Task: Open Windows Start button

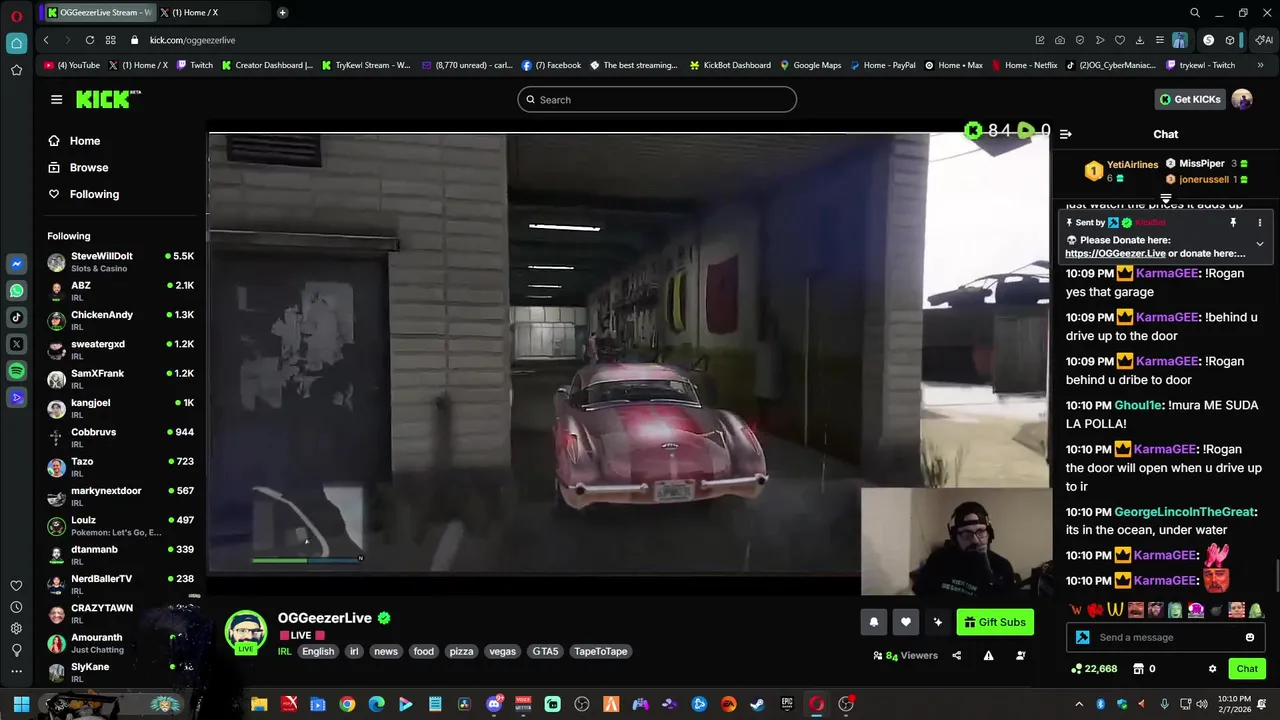Action: coord(21,704)
